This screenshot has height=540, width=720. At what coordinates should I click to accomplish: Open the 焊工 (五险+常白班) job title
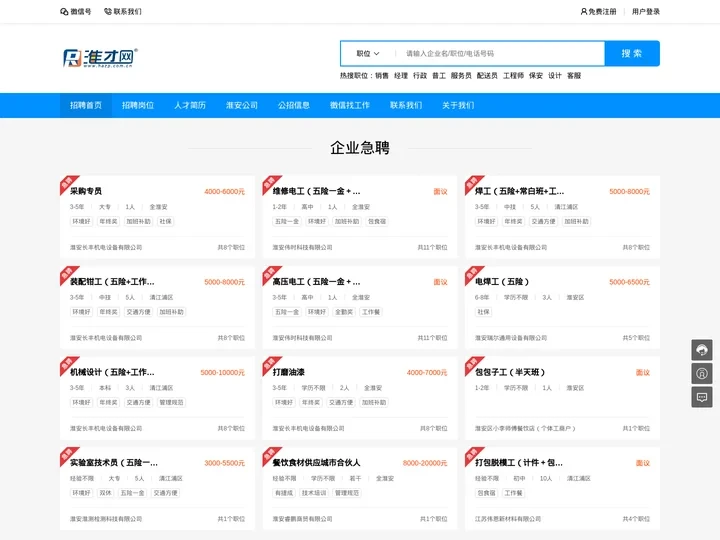click(x=519, y=191)
